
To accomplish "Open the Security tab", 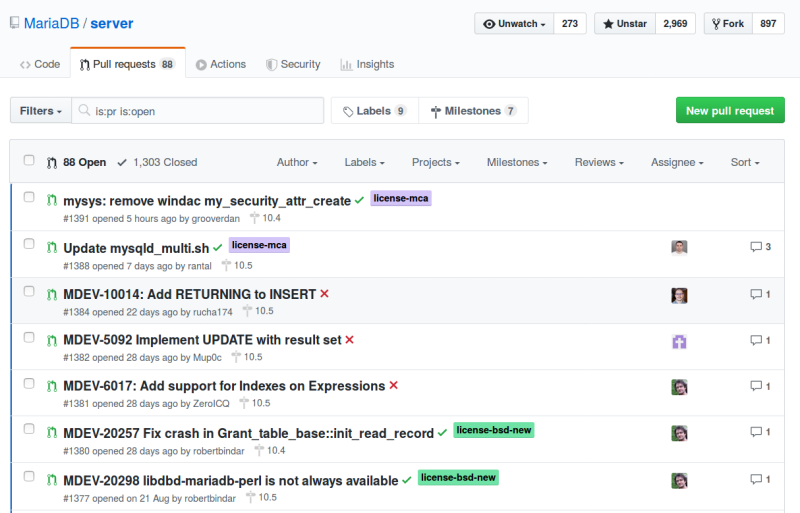I will [293, 64].
